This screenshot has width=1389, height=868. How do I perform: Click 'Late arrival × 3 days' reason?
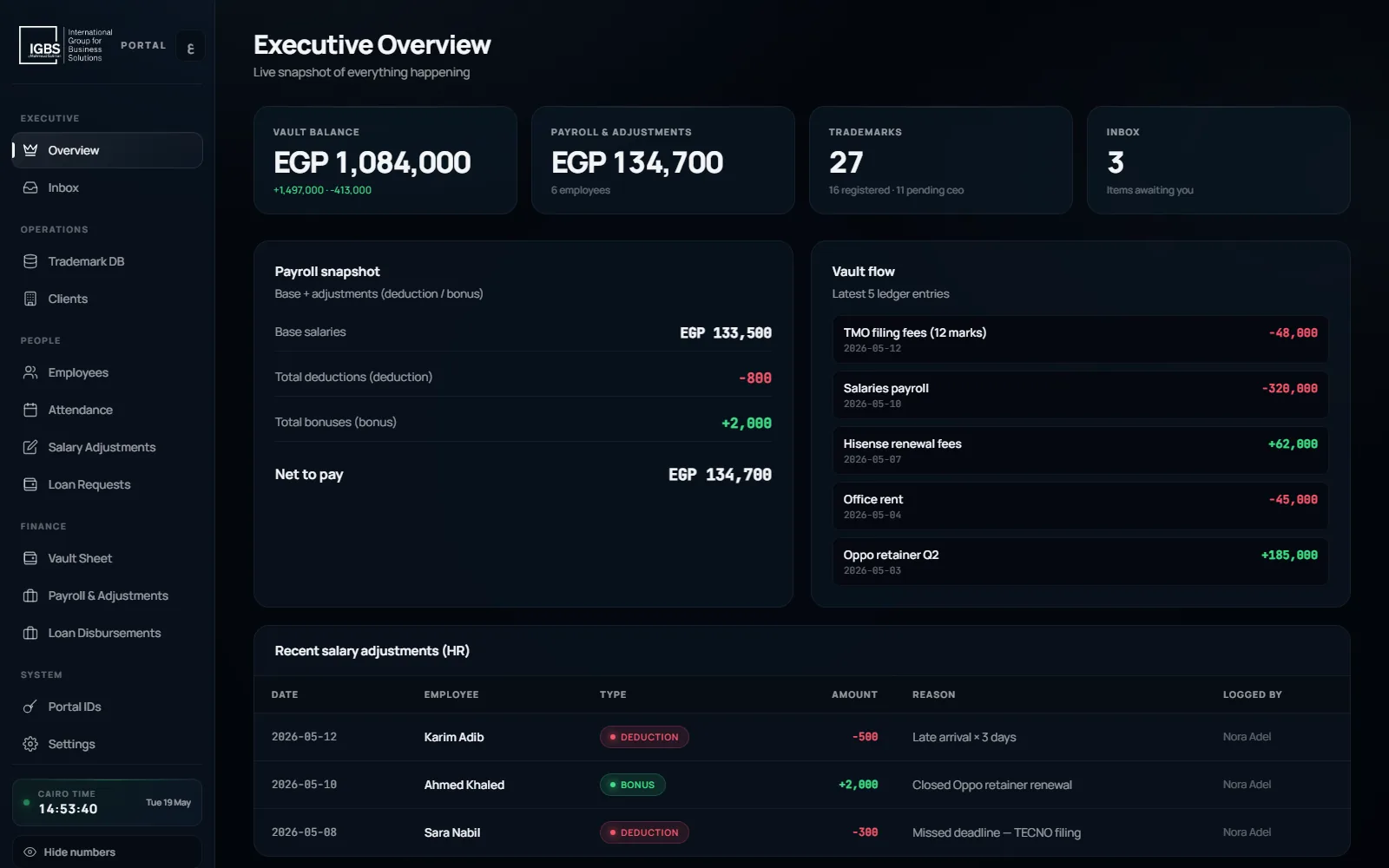(964, 737)
